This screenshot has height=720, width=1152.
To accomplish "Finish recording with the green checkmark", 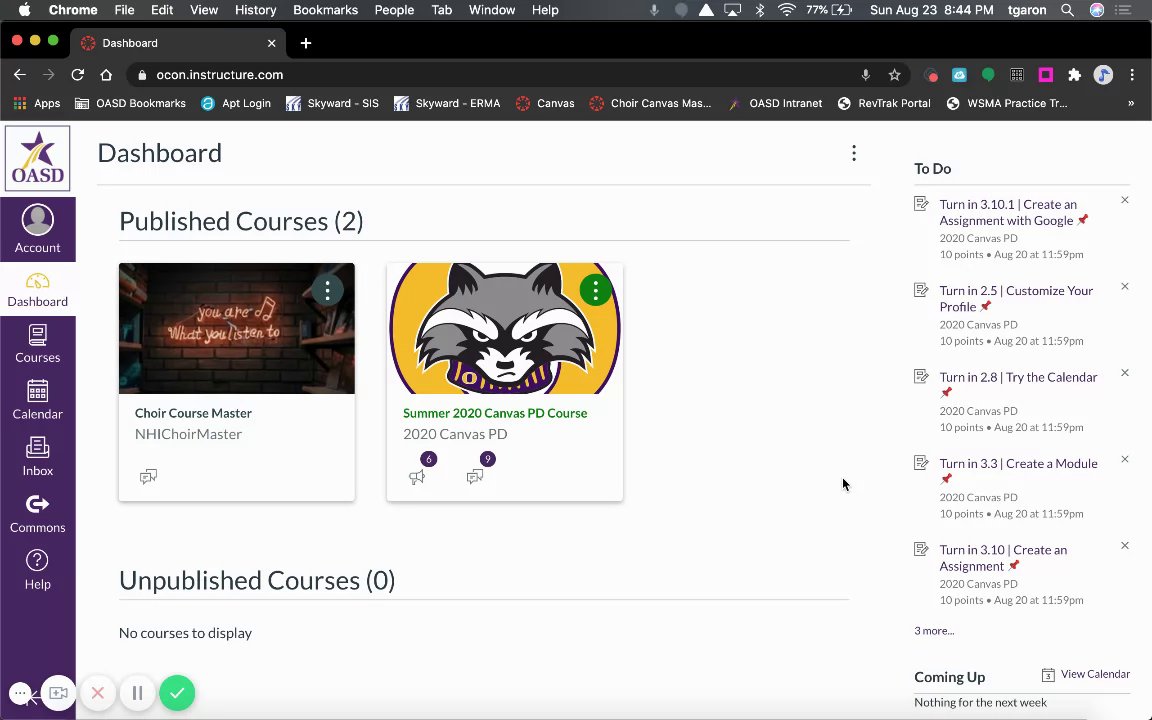I will (177, 693).
